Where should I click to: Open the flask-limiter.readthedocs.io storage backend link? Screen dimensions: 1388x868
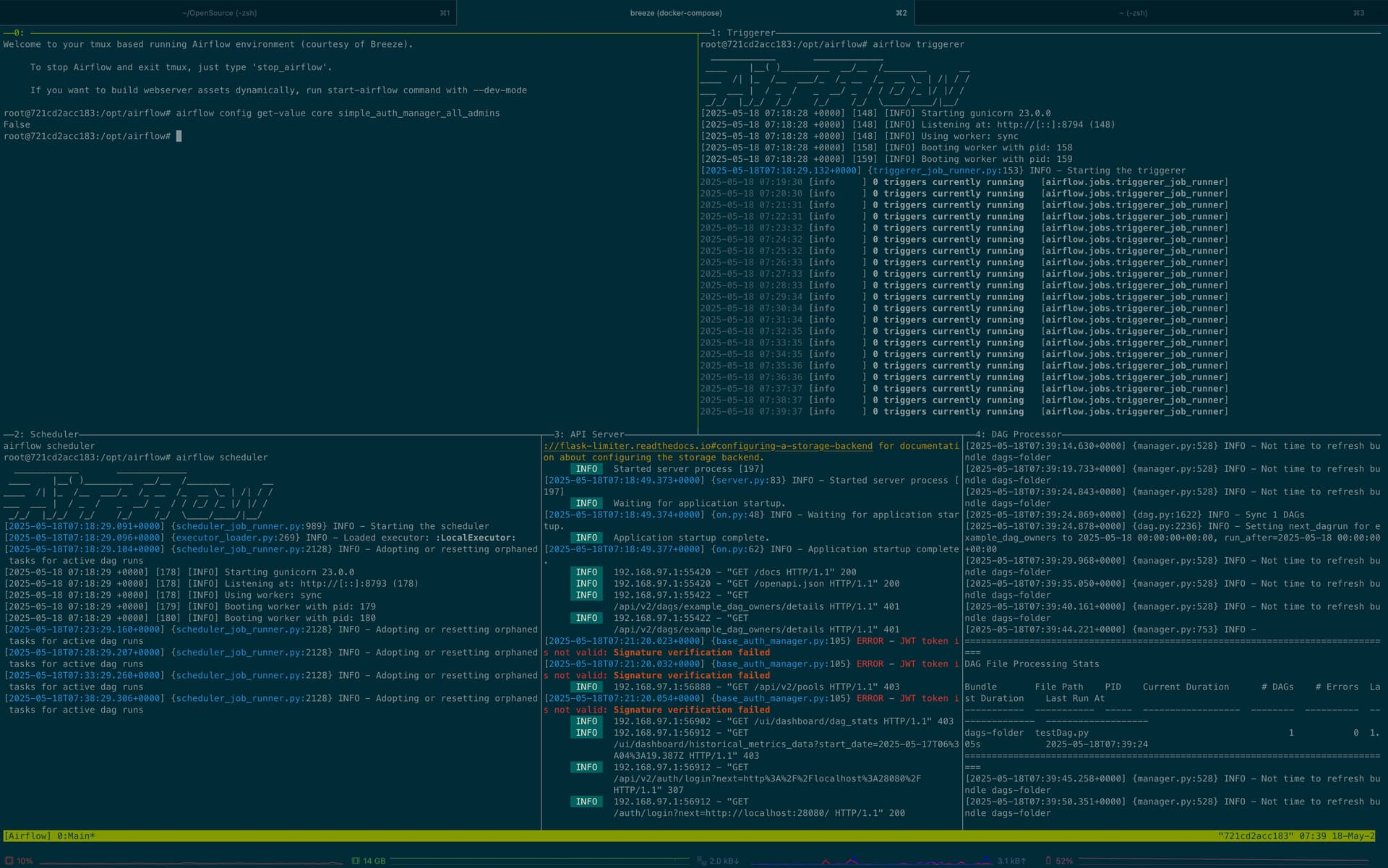pos(708,446)
